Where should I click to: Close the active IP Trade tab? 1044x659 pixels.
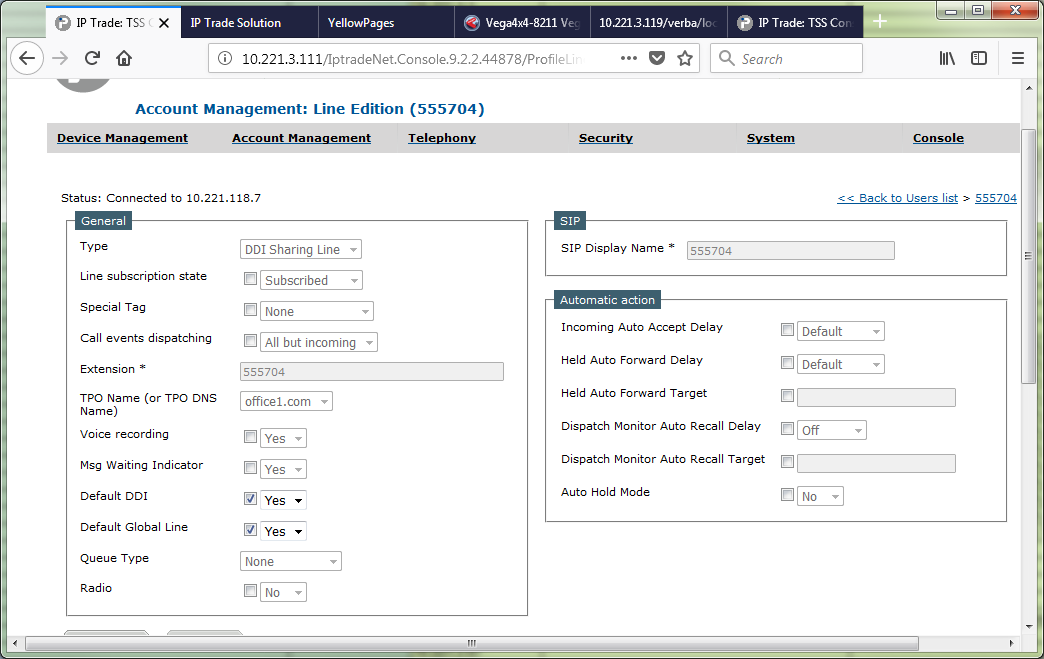click(164, 23)
